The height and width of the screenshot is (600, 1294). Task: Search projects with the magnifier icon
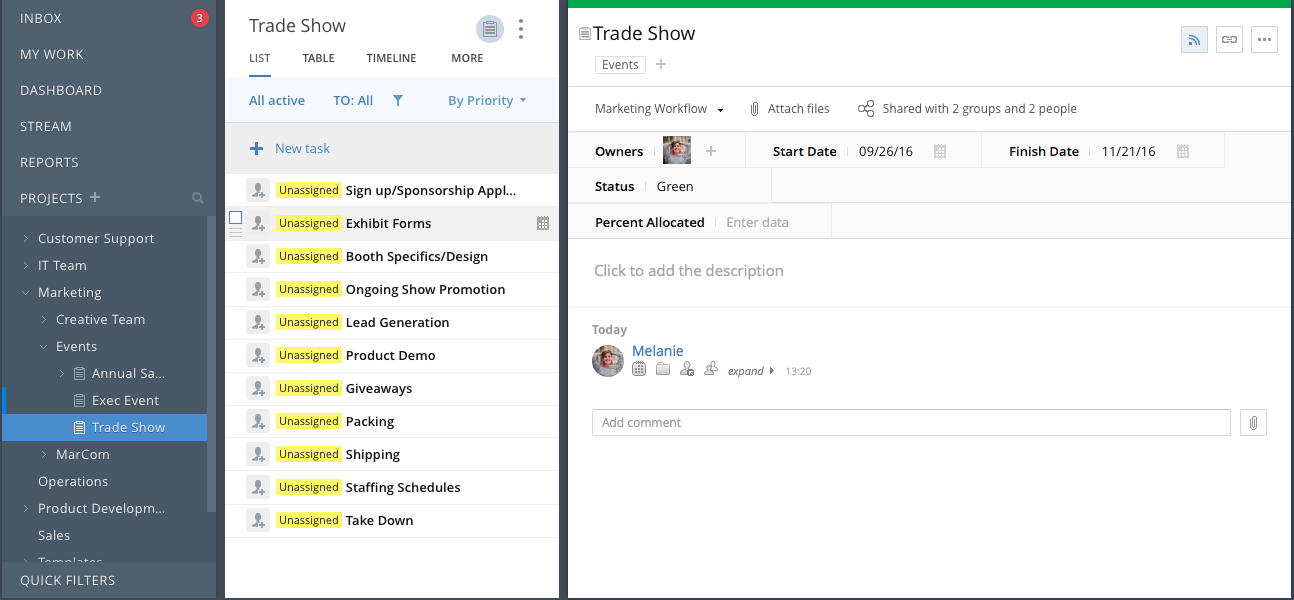(198, 198)
